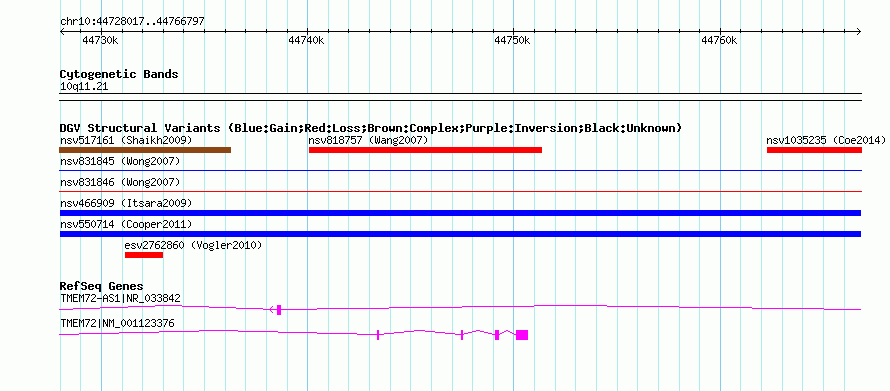The height and width of the screenshot is (391, 890).
Task: Open the esv2762860 (Vogler2010) label
Action: tap(193, 245)
